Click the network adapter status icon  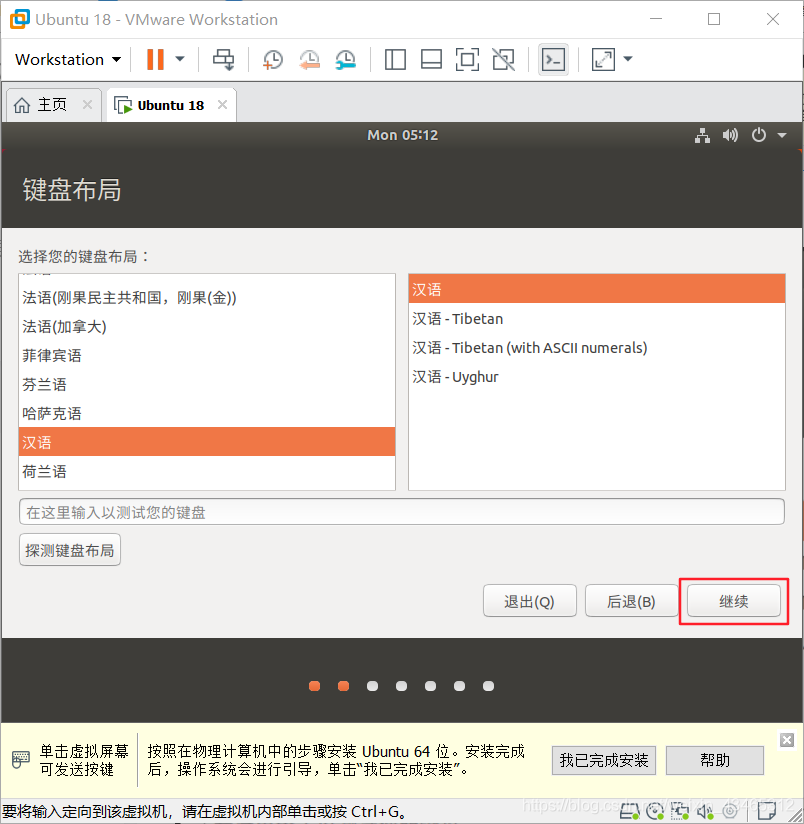tap(680, 812)
